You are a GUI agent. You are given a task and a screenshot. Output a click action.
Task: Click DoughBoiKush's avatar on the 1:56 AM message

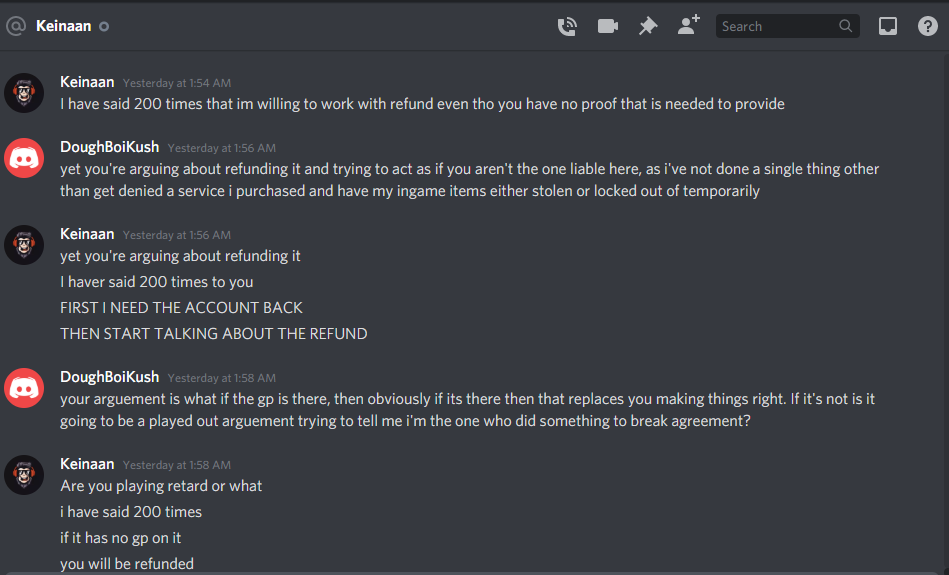coord(24,158)
